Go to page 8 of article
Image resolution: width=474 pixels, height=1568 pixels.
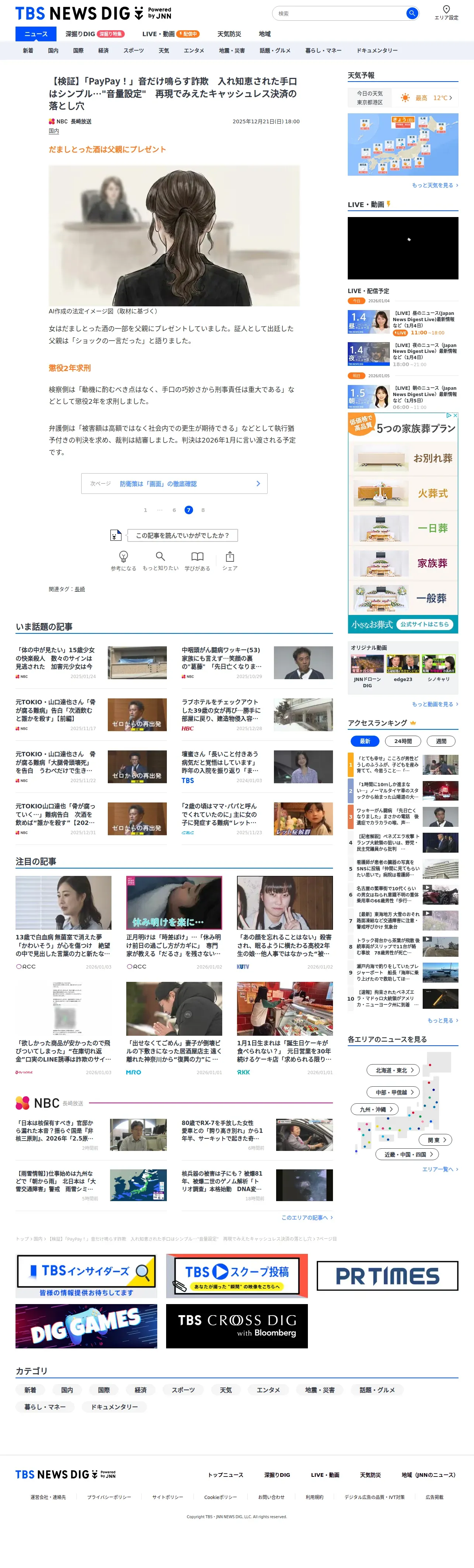(x=203, y=510)
